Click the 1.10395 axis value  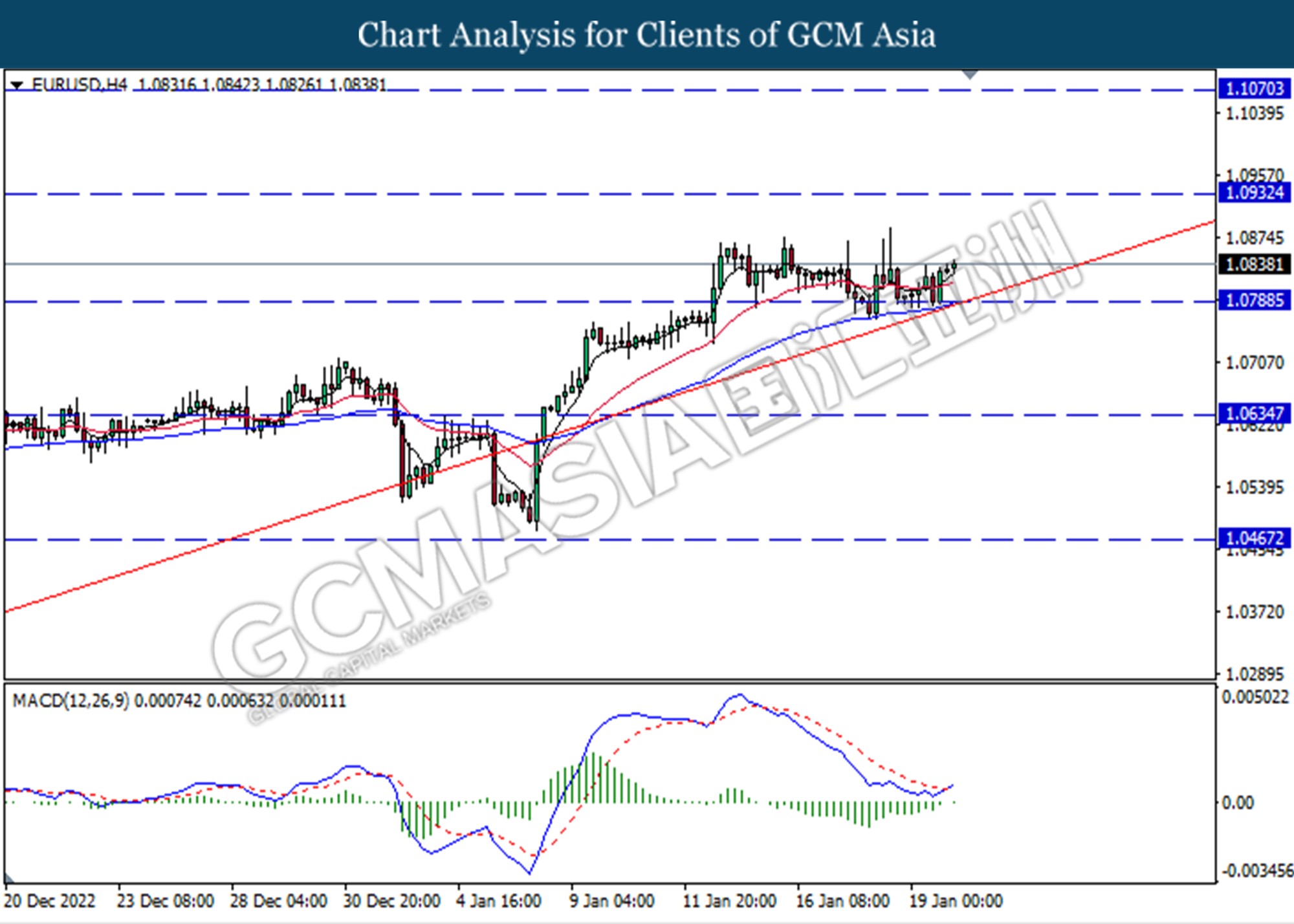tap(1255, 113)
